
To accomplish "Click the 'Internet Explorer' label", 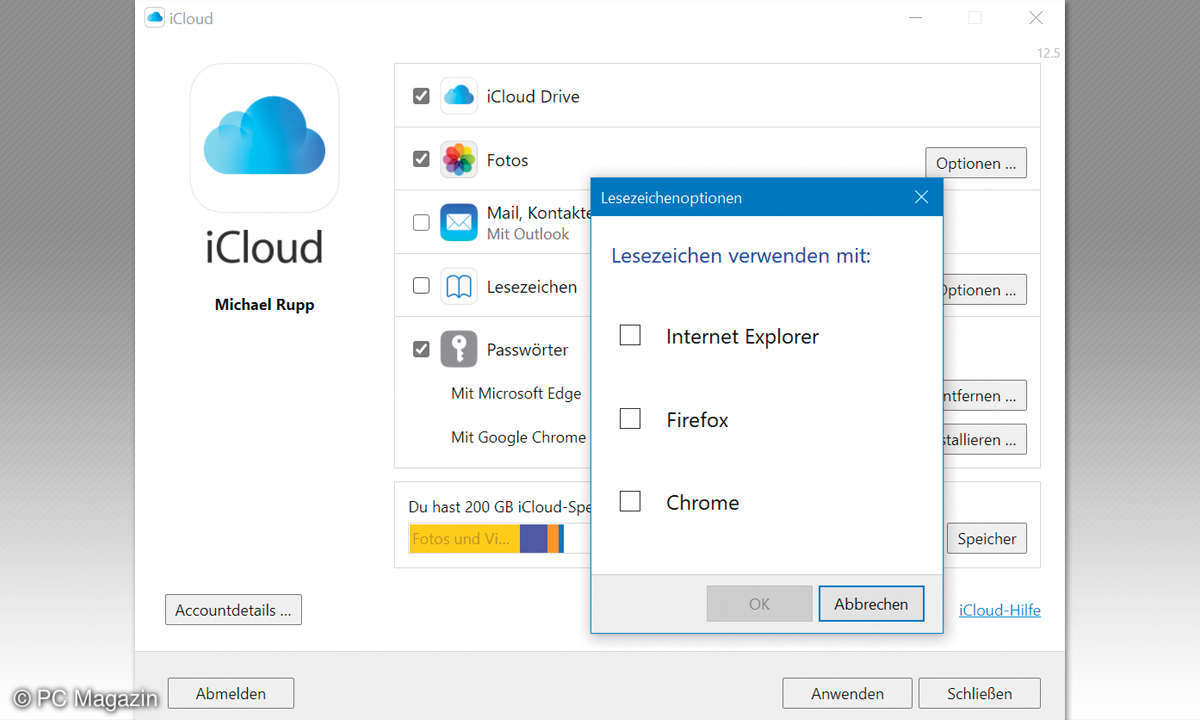I will pyautogui.click(x=742, y=337).
